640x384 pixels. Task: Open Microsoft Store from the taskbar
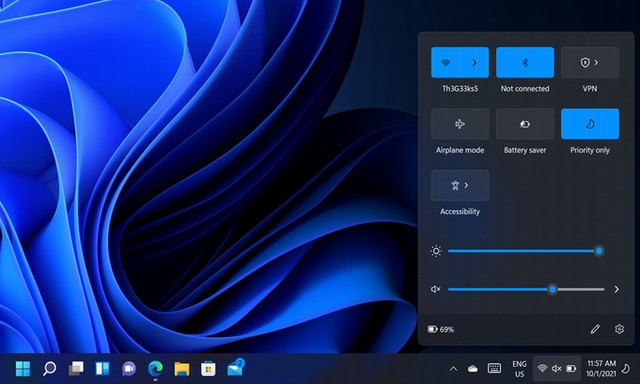[x=208, y=368]
